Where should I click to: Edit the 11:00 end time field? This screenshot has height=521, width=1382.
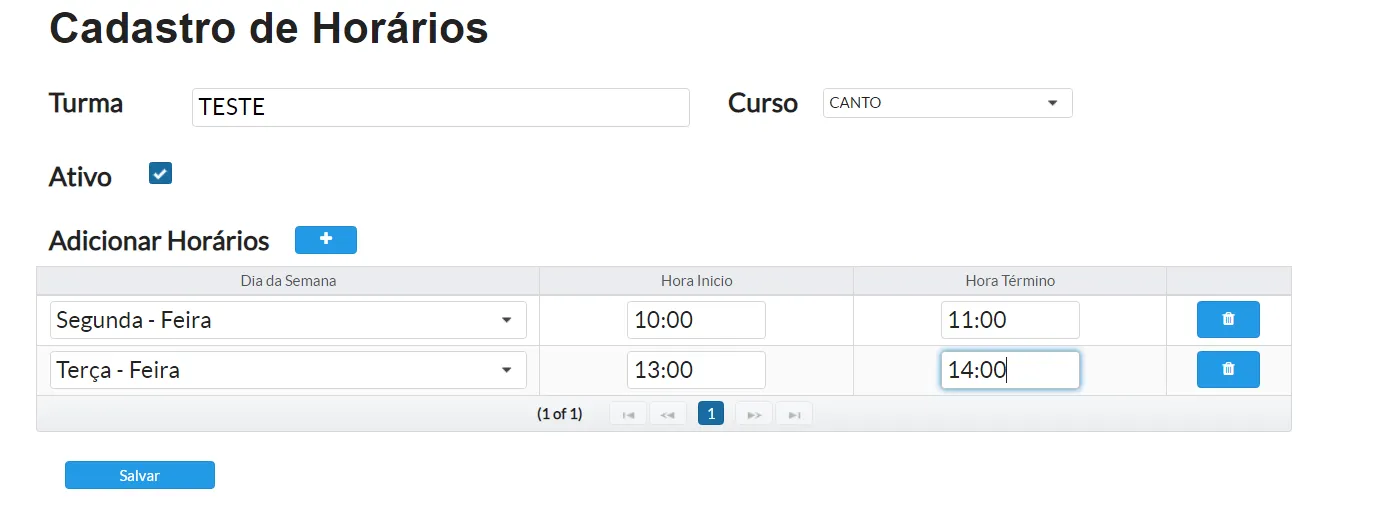click(1009, 320)
